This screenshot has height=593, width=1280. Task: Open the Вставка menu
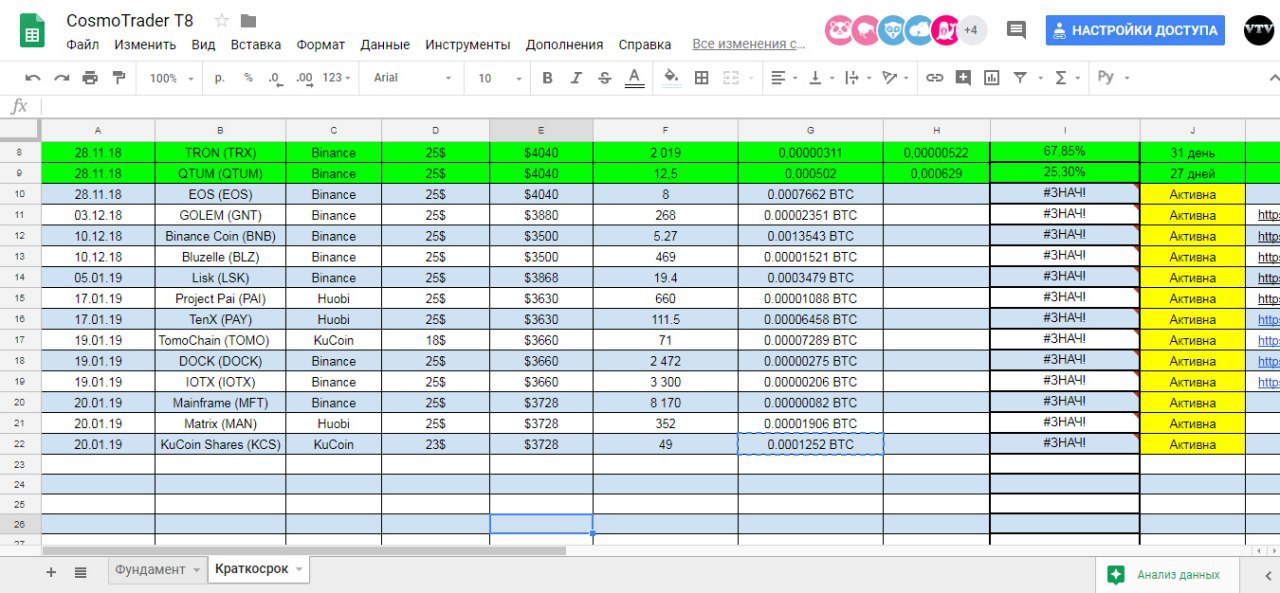(256, 45)
